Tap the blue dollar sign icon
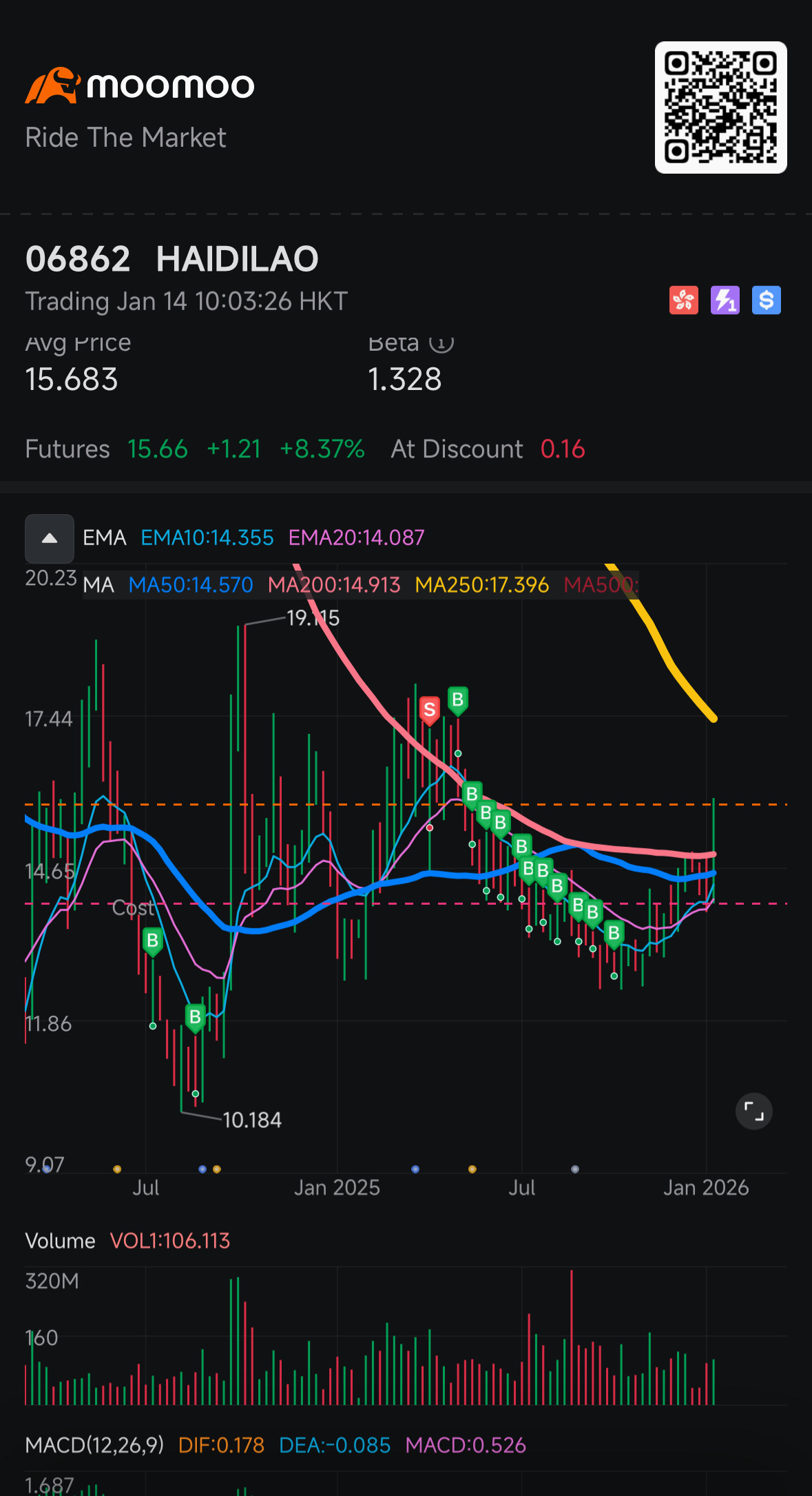This screenshot has width=812, height=1496. click(766, 300)
